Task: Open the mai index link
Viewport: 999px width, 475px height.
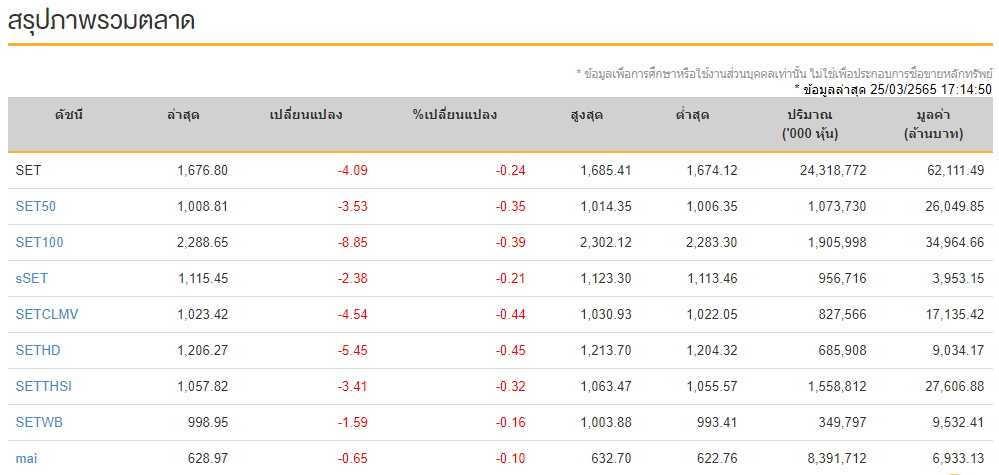Action: (x=26, y=458)
